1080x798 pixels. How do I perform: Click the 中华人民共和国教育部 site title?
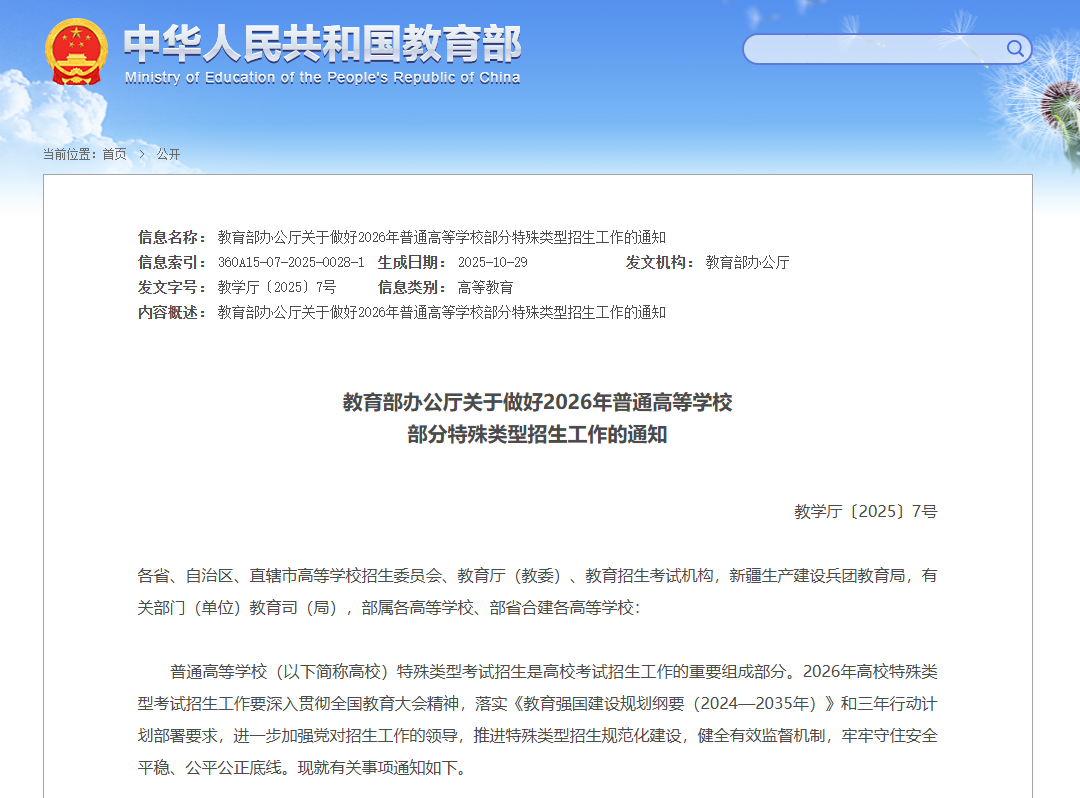pyautogui.click(x=322, y=42)
